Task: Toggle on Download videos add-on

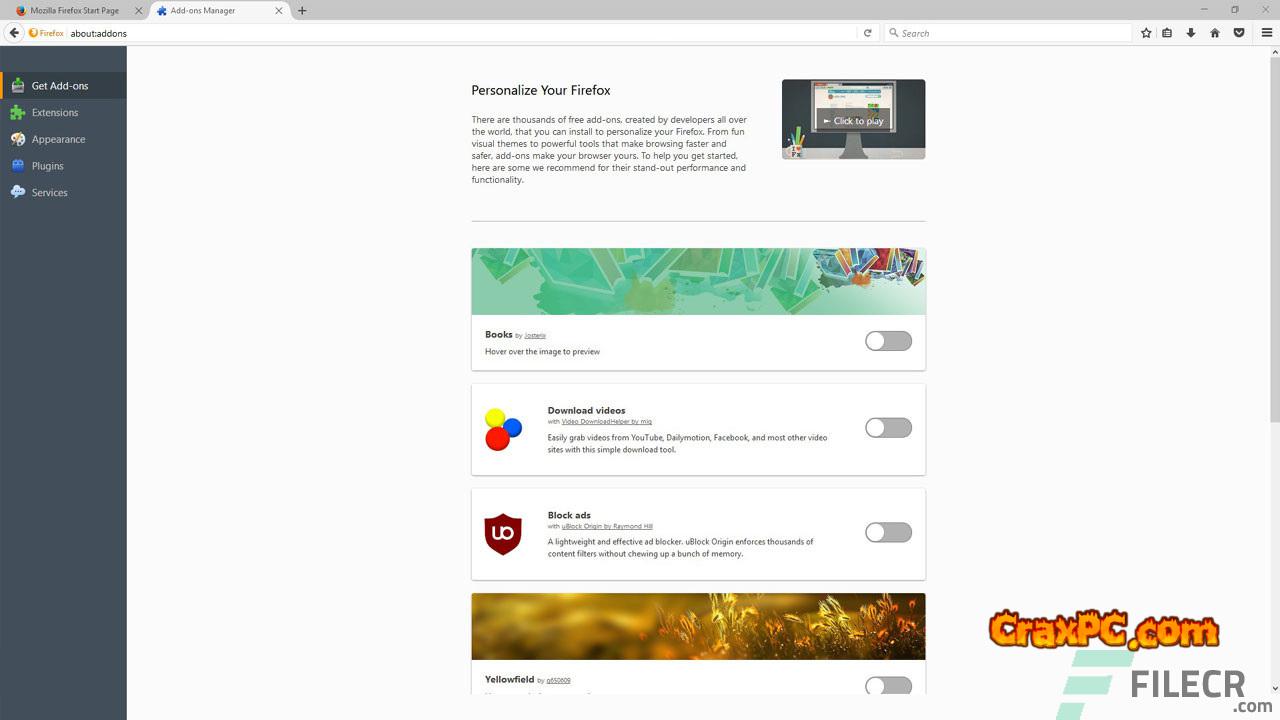Action: click(888, 428)
